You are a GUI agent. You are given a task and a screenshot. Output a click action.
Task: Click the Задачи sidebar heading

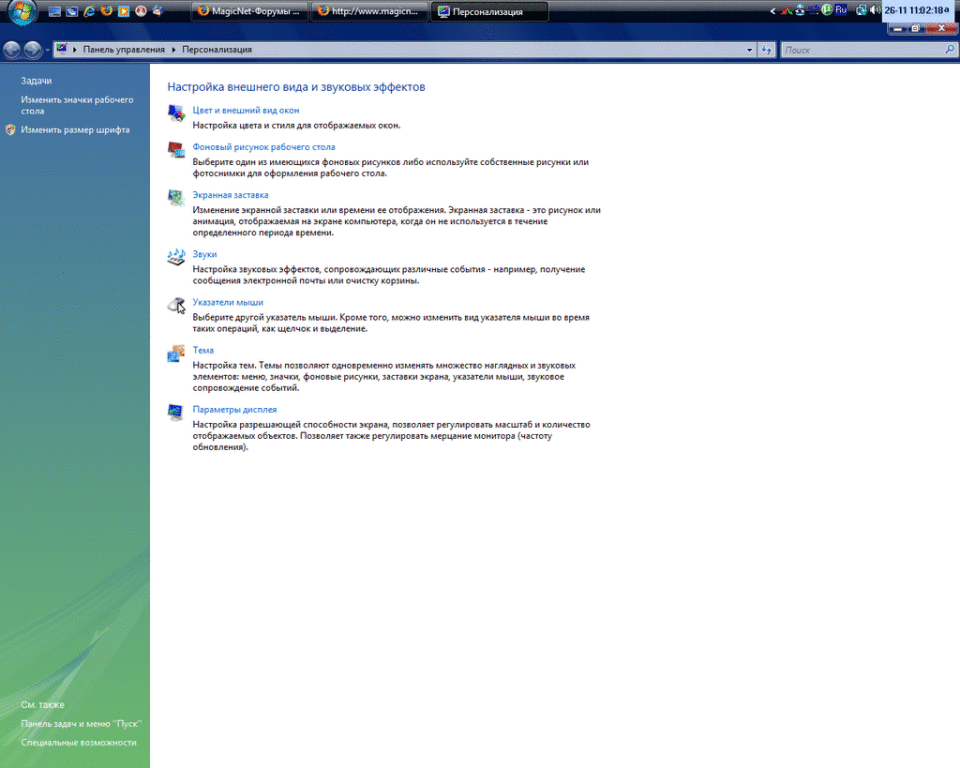[x=36, y=81]
